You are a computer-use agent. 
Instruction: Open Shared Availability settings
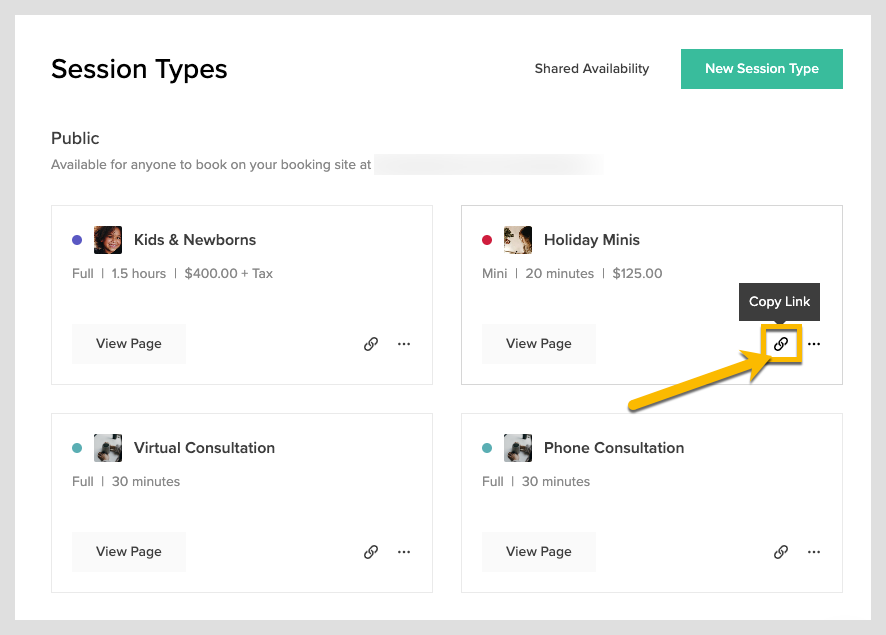coord(592,69)
